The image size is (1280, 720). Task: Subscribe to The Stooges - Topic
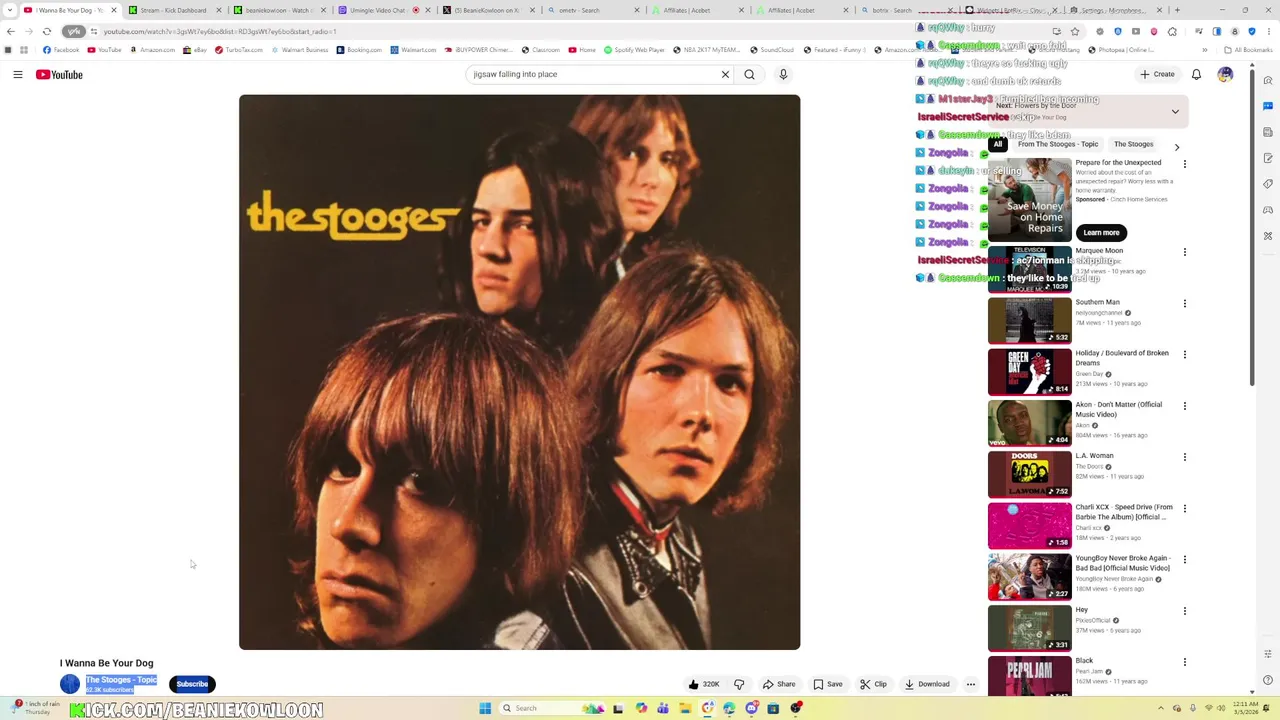tap(192, 684)
